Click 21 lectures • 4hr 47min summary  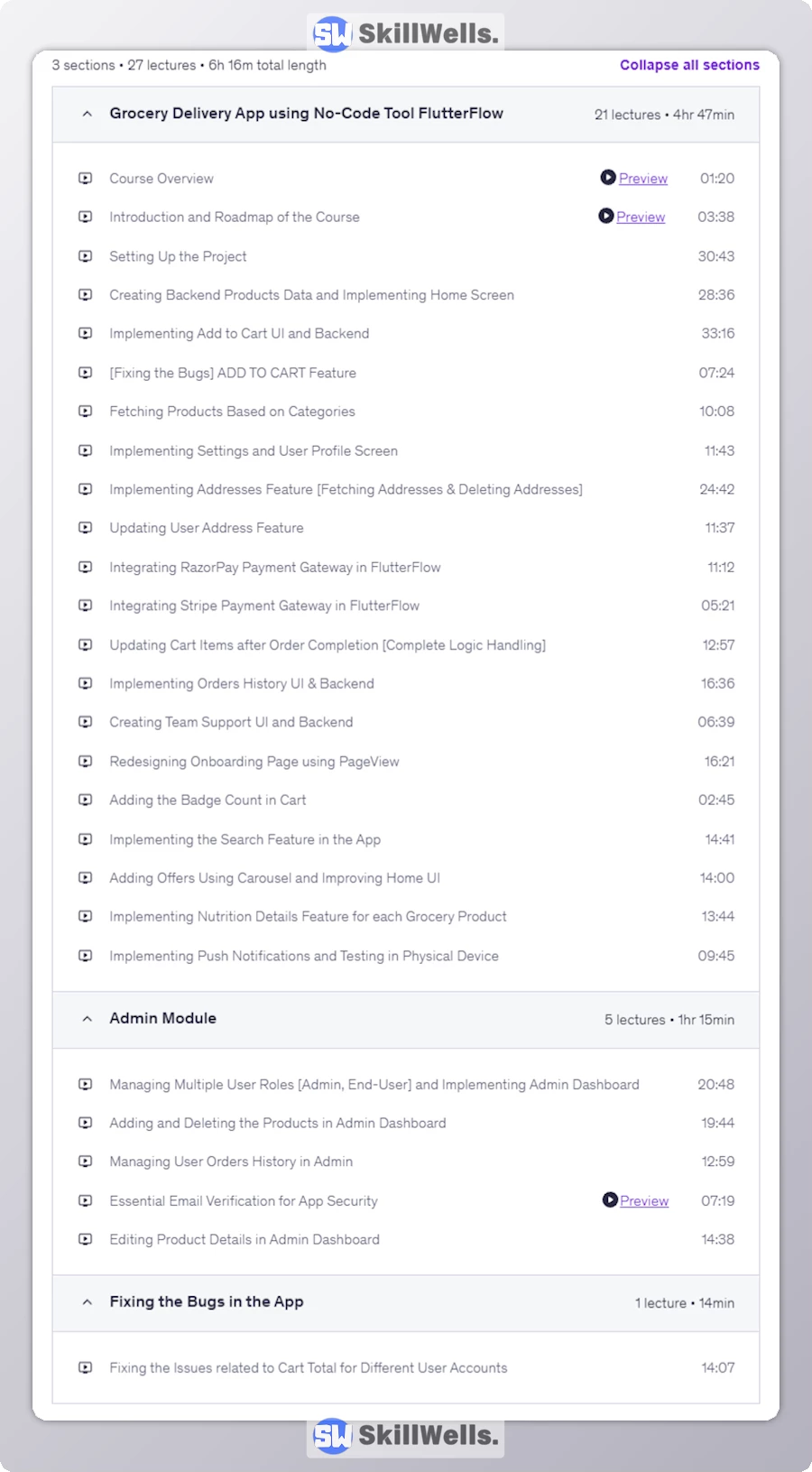[664, 115]
